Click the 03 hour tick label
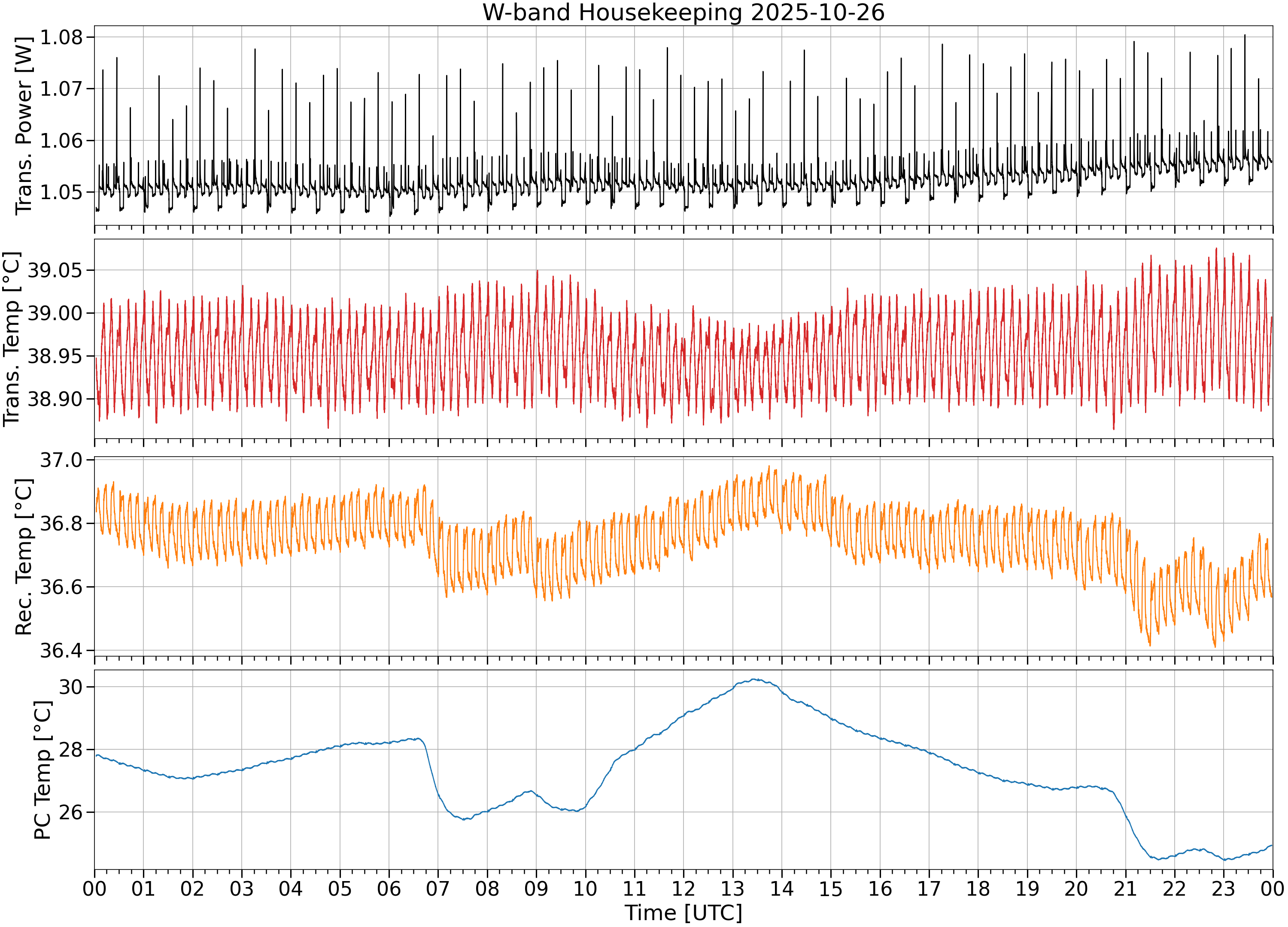This screenshot has height=927, width=1288. (241, 889)
